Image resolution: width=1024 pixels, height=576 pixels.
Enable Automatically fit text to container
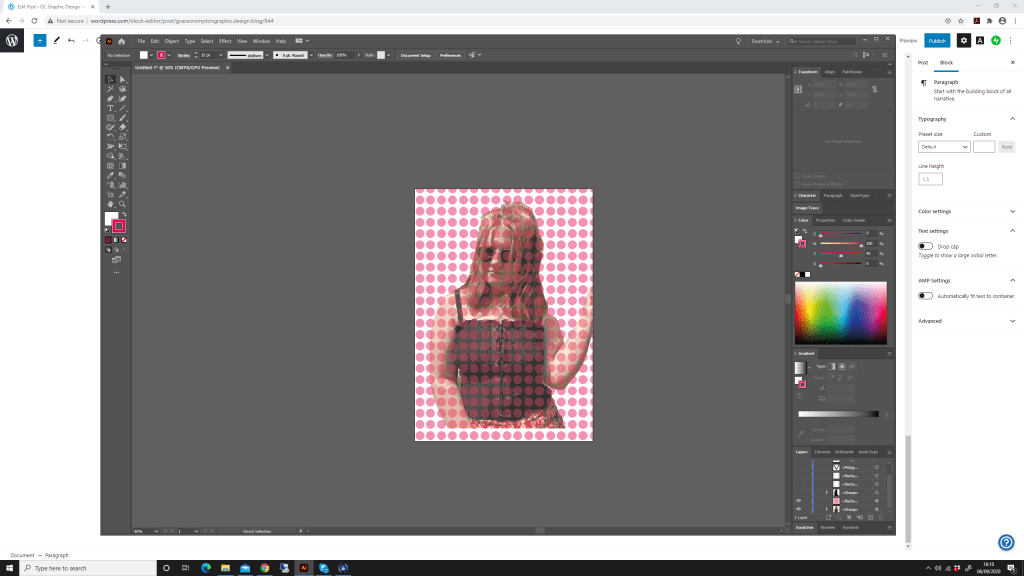pyautogui.click(x=925, y=296)
